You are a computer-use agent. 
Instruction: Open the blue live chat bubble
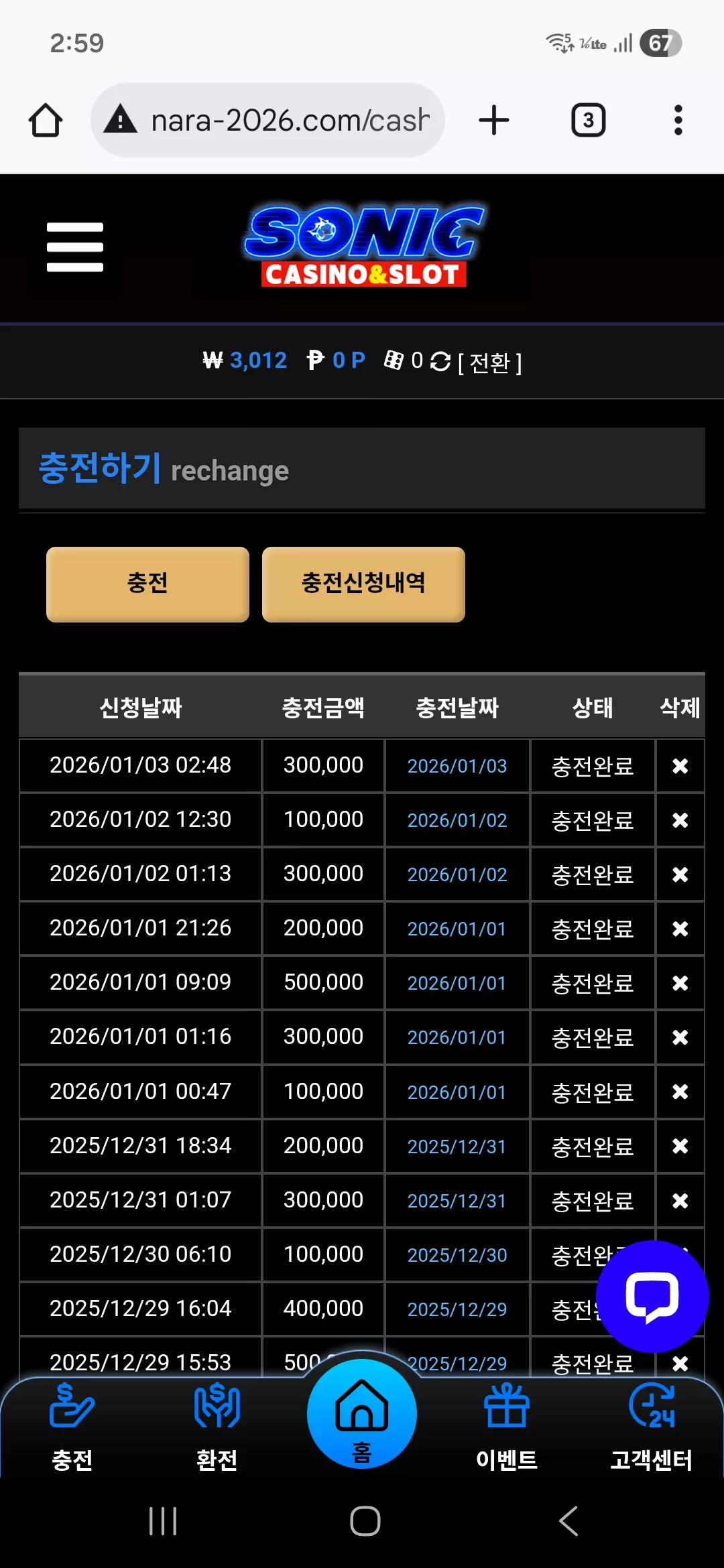click(652, 1296)
